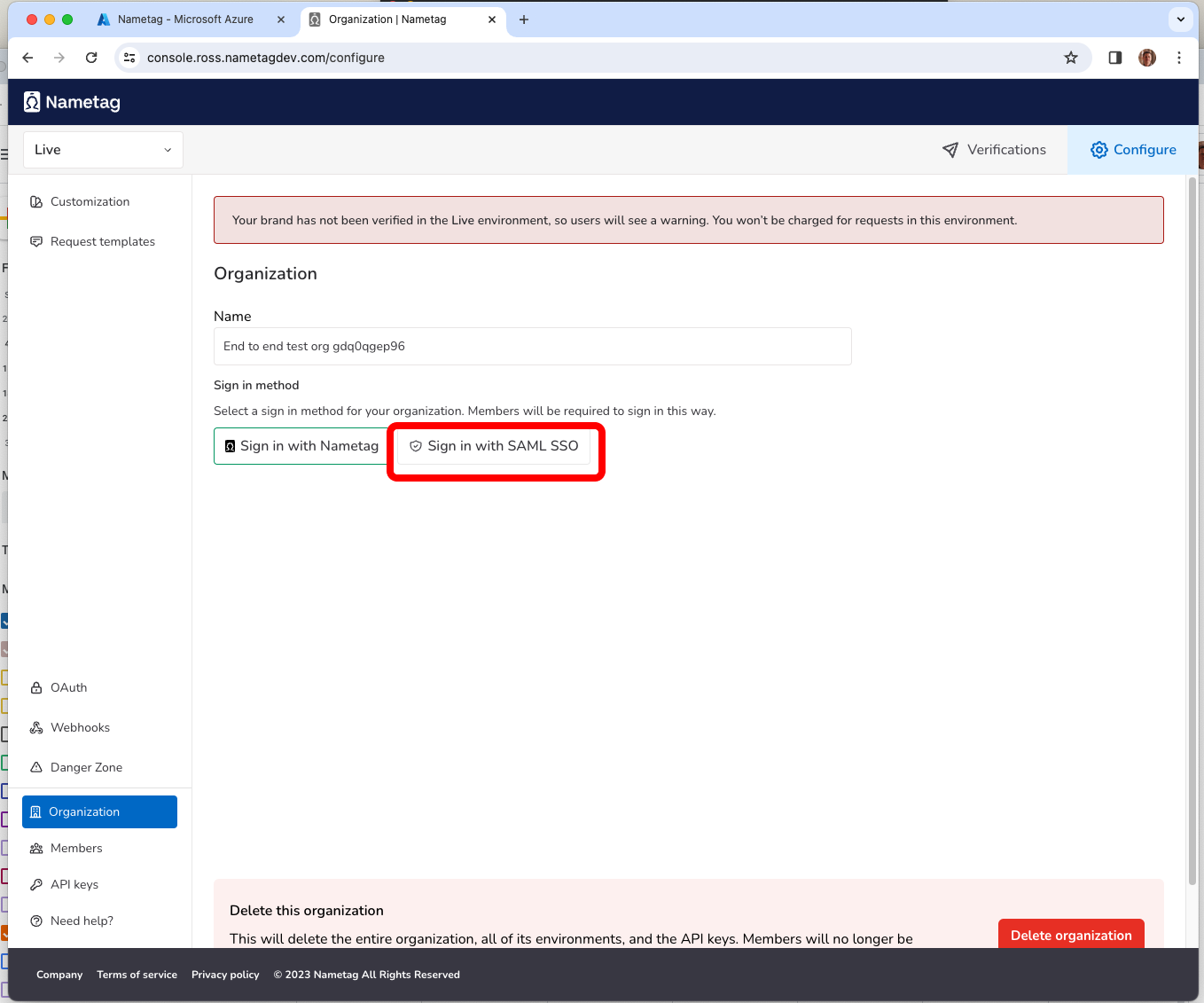The height and width of the screenshot is (1003, 1204).
Task: Click the Nametag logo in header
Action: [72, 102]
